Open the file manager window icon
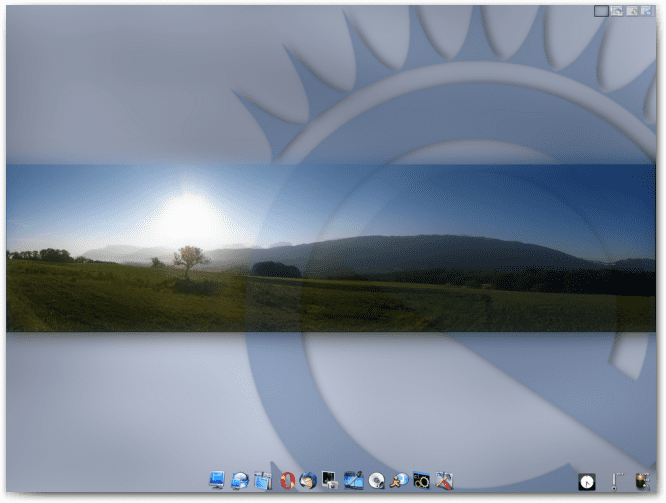Screen dimensions: 666x503 click(x=263, y=480)
